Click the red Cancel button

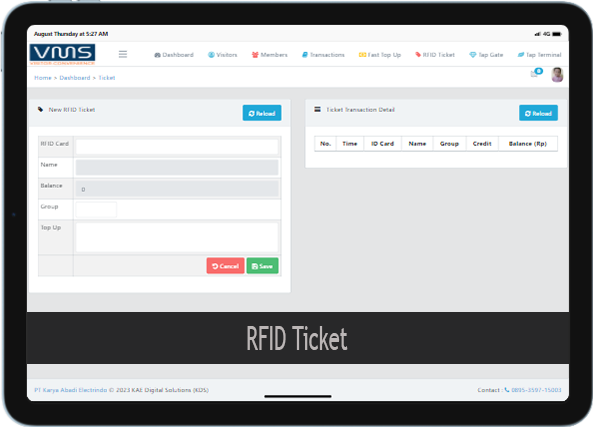[x=225, y=266]
